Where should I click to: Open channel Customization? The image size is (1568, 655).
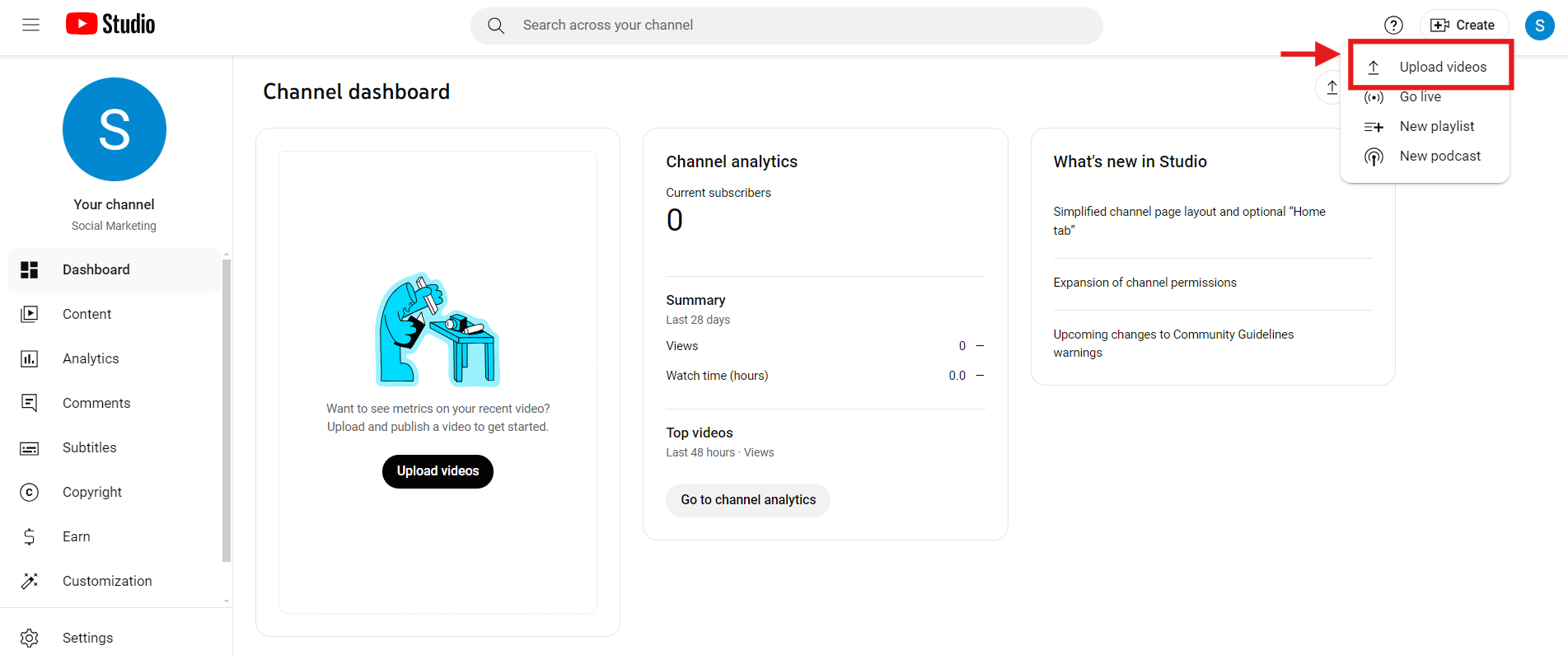[107, 581]
